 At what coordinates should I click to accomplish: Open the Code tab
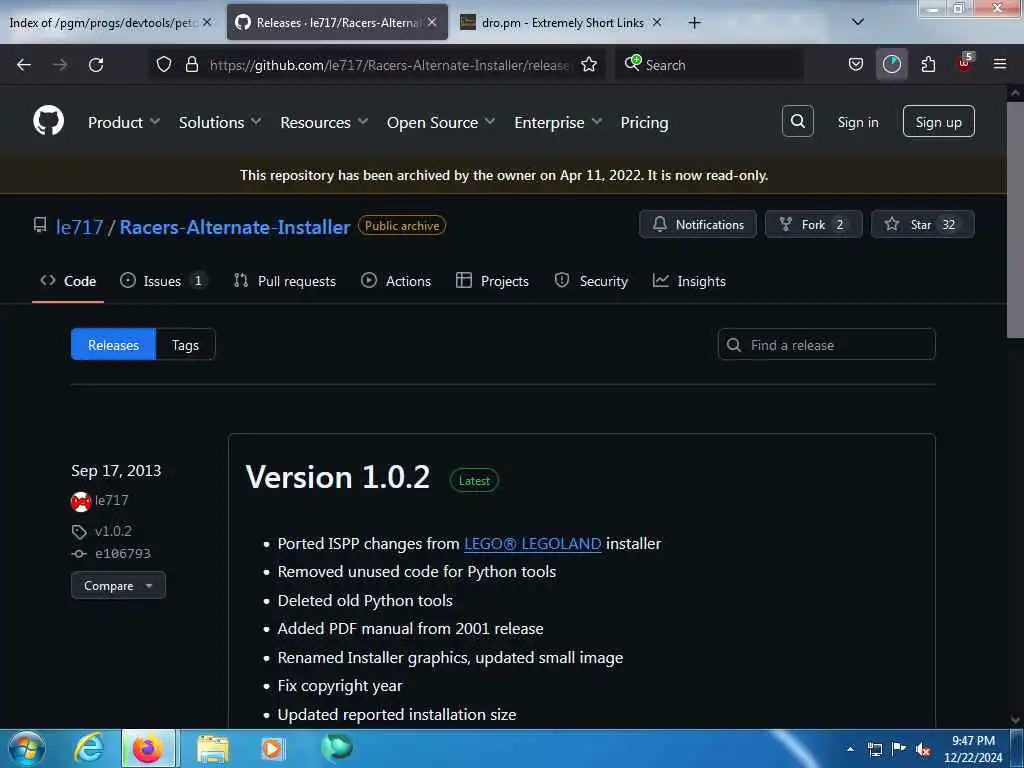[x=68, y=281]
